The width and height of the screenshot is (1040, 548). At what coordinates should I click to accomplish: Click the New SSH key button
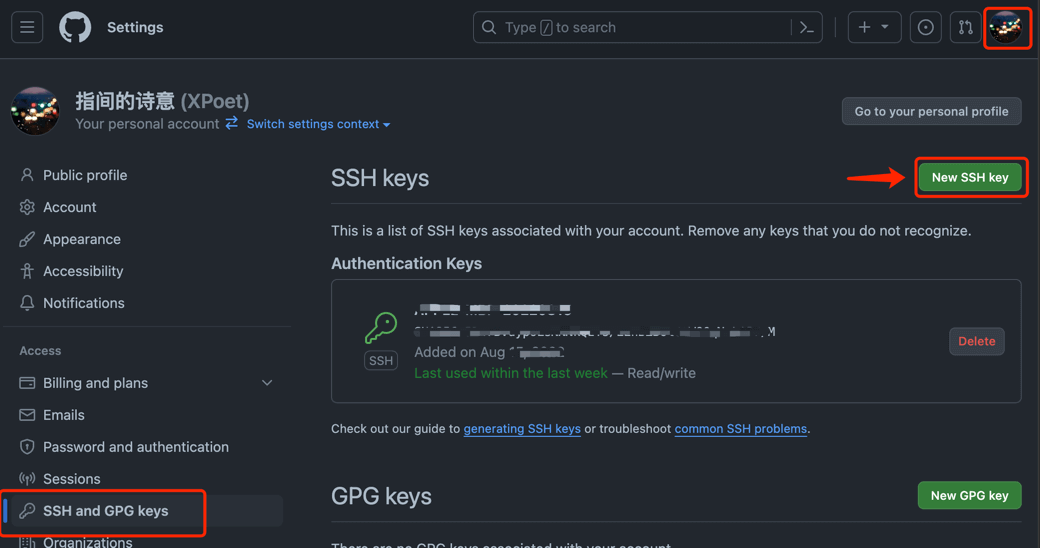click(x=970, y=177)
